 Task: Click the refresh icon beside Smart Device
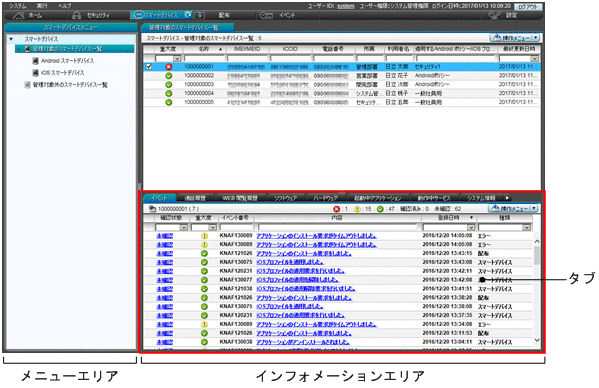[188, 15]
